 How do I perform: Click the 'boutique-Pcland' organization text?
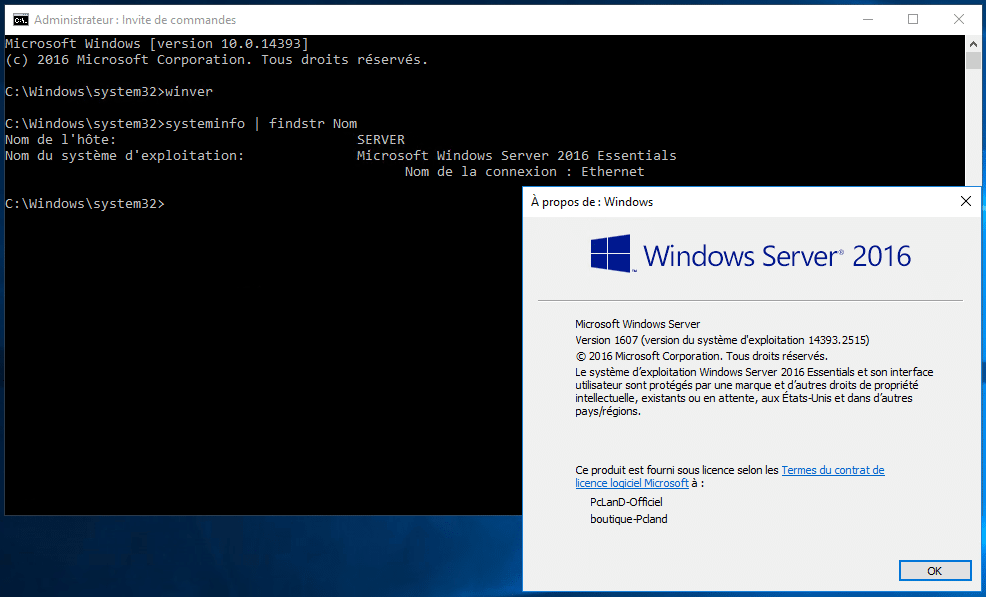tap(629, 519)
